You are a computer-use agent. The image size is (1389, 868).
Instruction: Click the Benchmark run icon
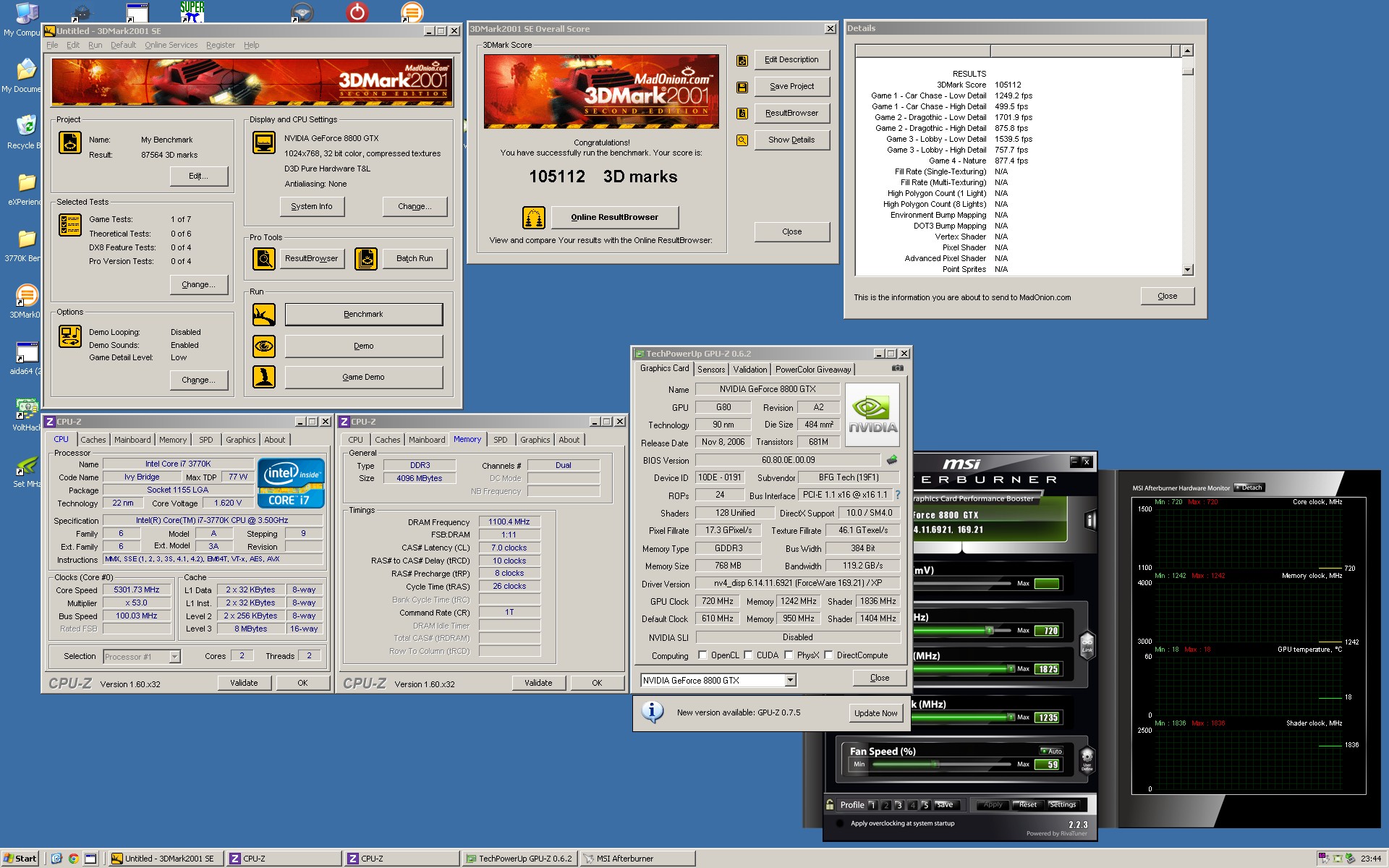coord(264,315)
